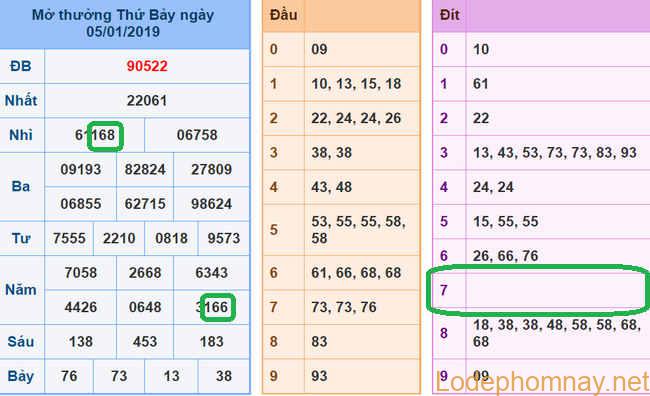
Task: Select value 83 in the Đầu table
Action: pyautogui.click(x=320, y=342)
